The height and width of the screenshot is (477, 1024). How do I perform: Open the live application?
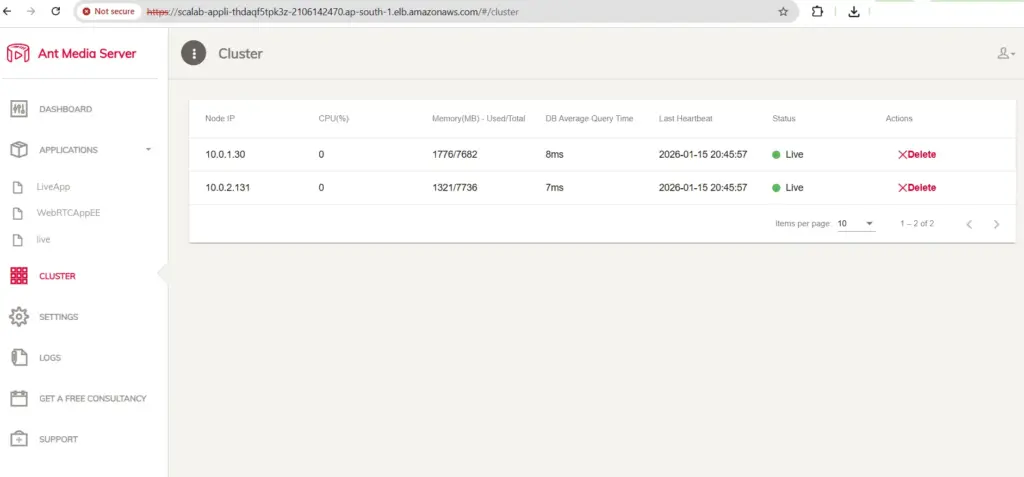(43, 240)
